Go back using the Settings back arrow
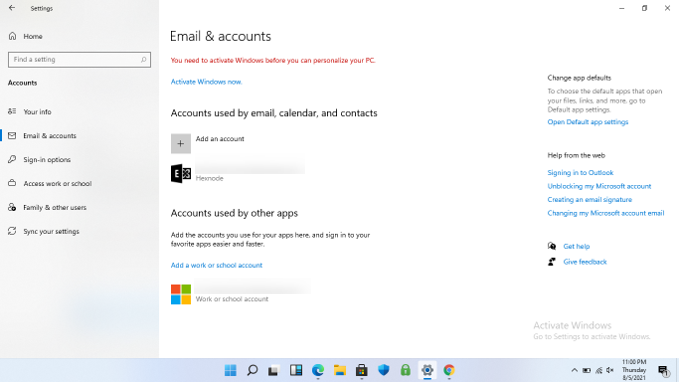The height and width of the screenshot is (382, 679). [x=12, y=8]
